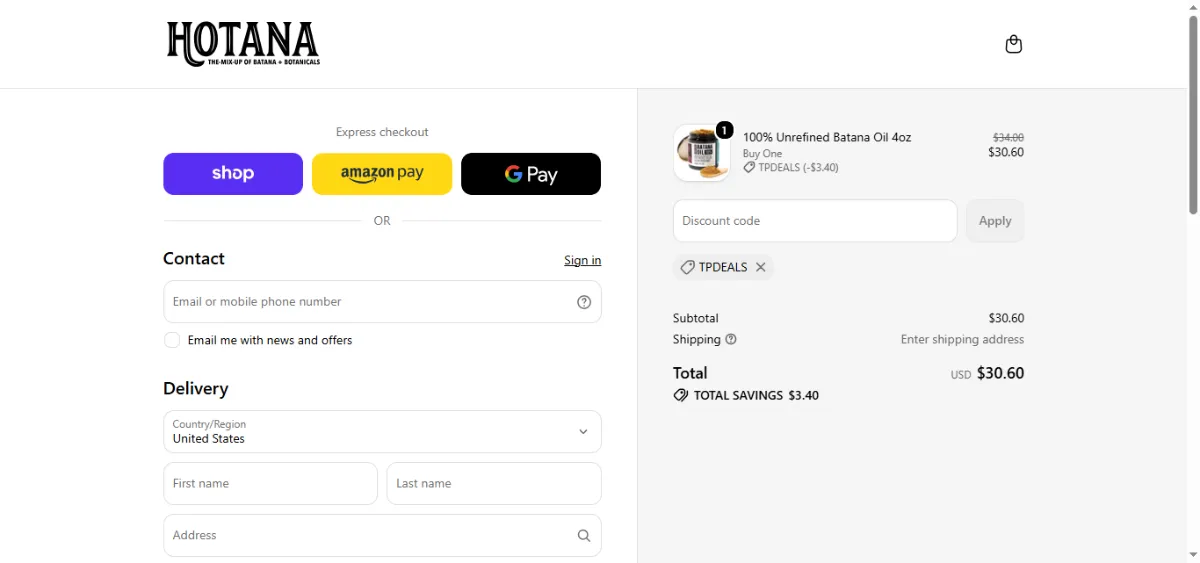Open the shopping bag cart icon
The image size is (1200, 563).
[x=1013, y=44]
